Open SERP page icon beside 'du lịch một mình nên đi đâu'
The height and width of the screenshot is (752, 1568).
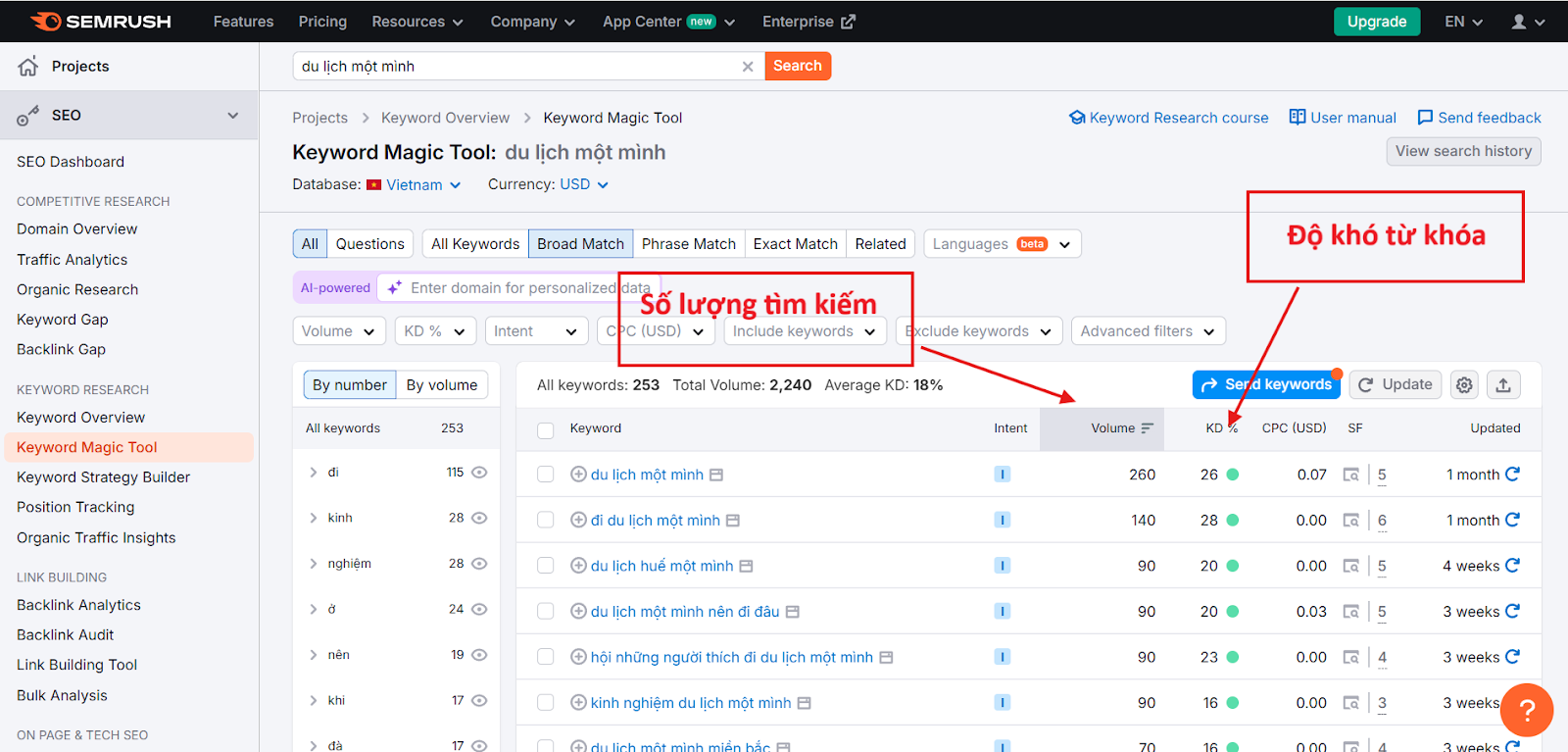[x=793, y=612]
